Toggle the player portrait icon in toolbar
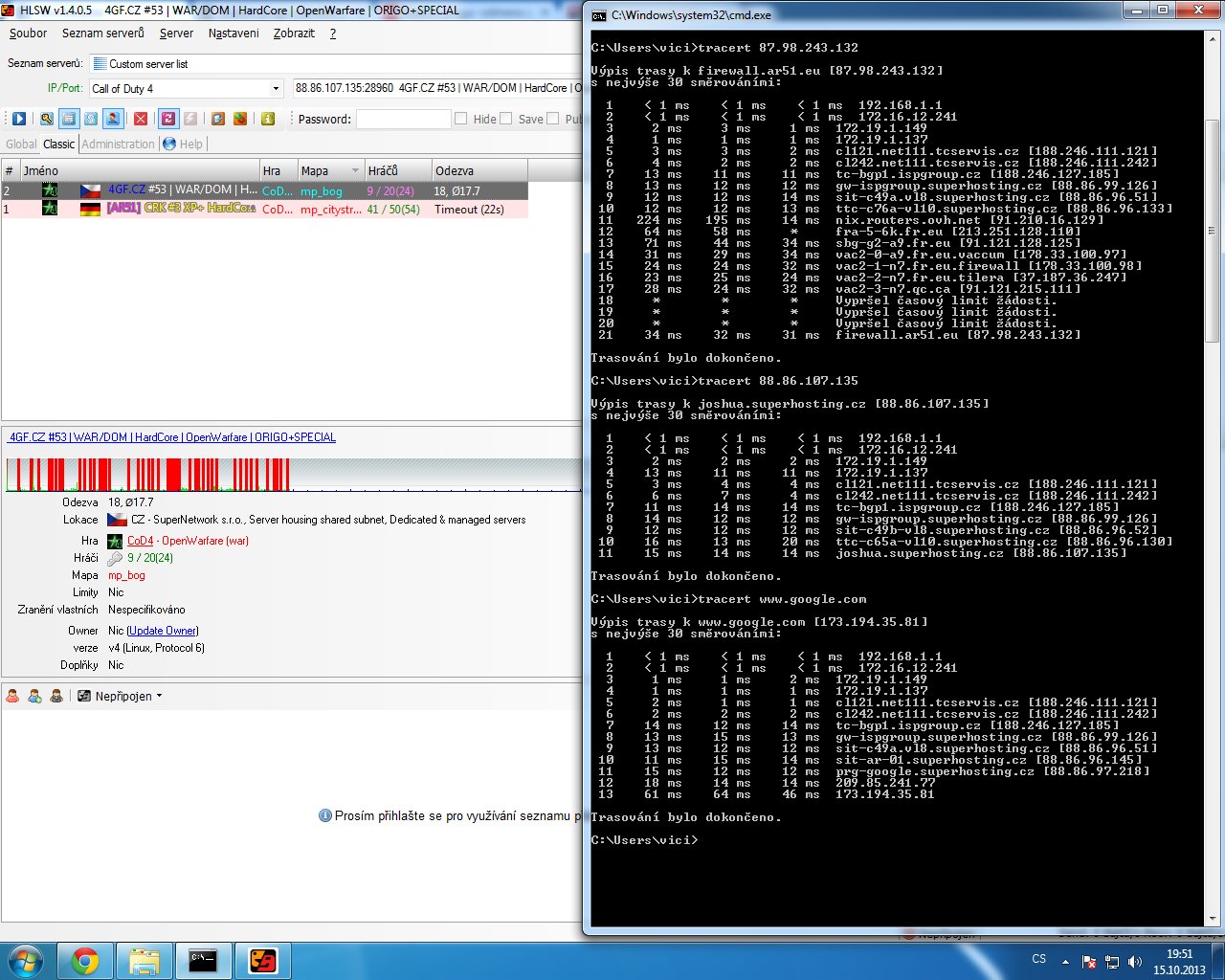 [x=112, y=119]
